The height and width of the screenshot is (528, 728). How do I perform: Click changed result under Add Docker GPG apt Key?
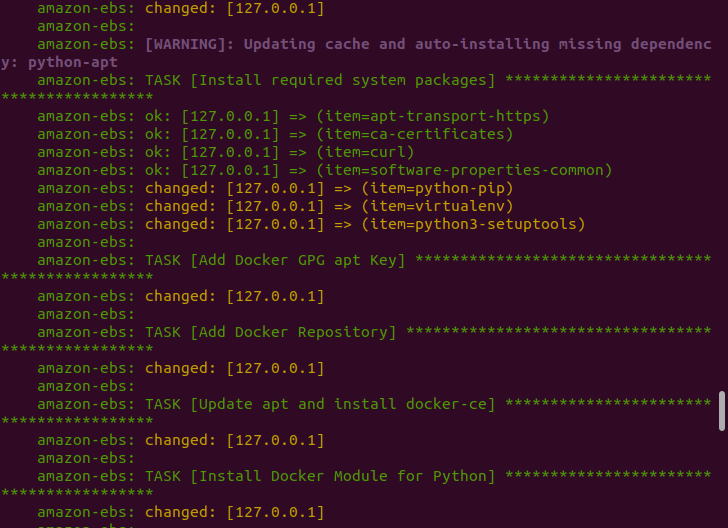click(x=234, y=296)
